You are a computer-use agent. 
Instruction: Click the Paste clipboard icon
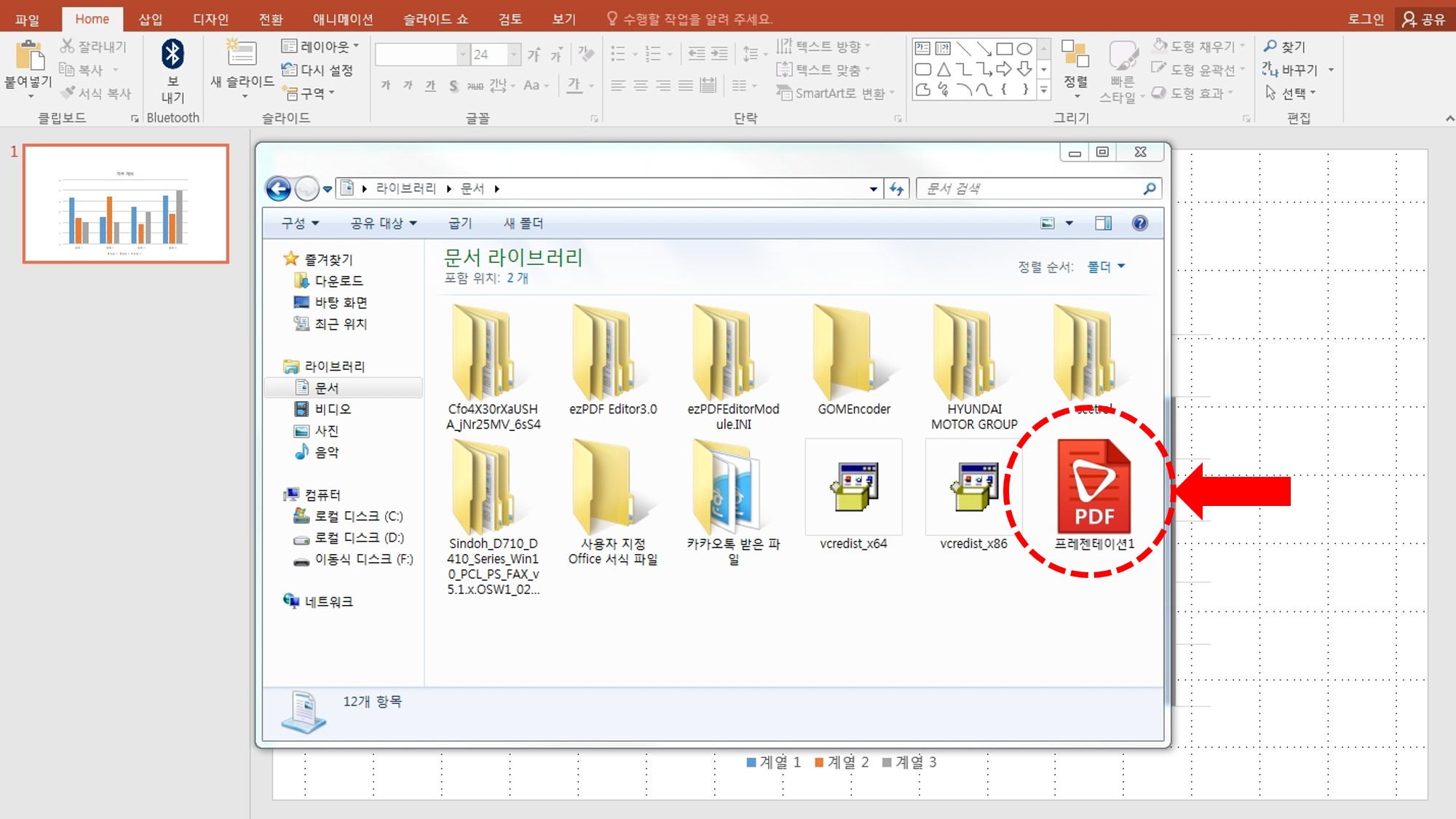(29, 57)
